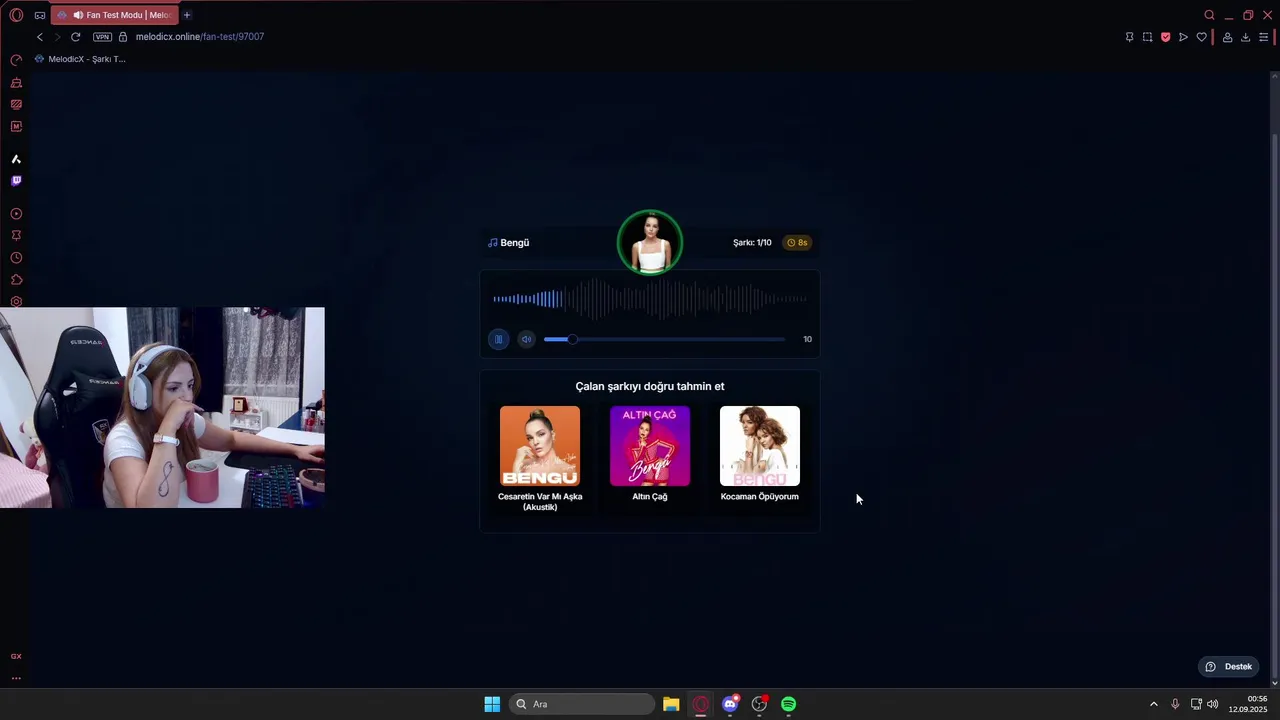Pause playback of the quiz song
The image size is (1280, 720).
point(498,339)
